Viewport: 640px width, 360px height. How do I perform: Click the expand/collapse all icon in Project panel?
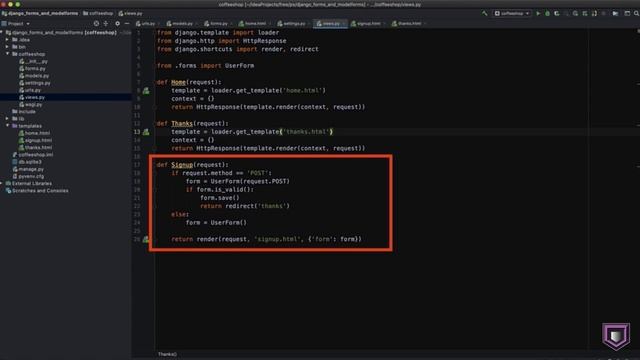coord(106,24)
